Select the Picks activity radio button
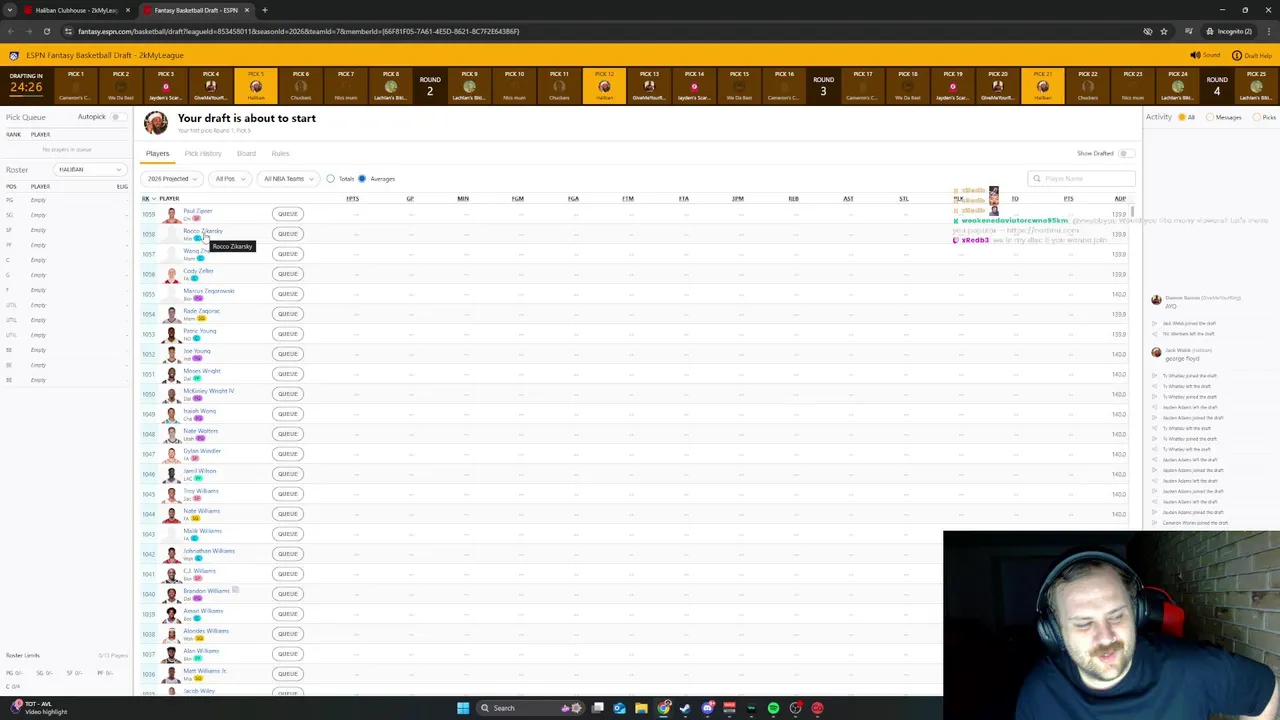The height and width of the screenshot is (720, 1280). (x=1257, y=117)
